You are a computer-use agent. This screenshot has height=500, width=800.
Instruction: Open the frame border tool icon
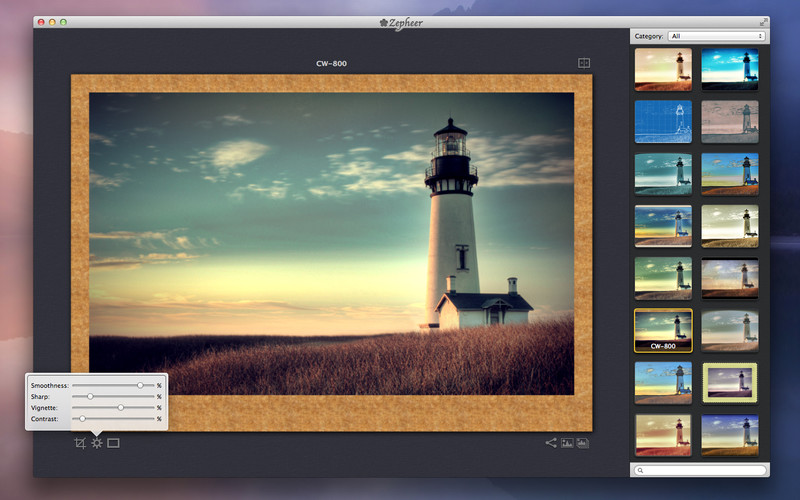[113, 443]
